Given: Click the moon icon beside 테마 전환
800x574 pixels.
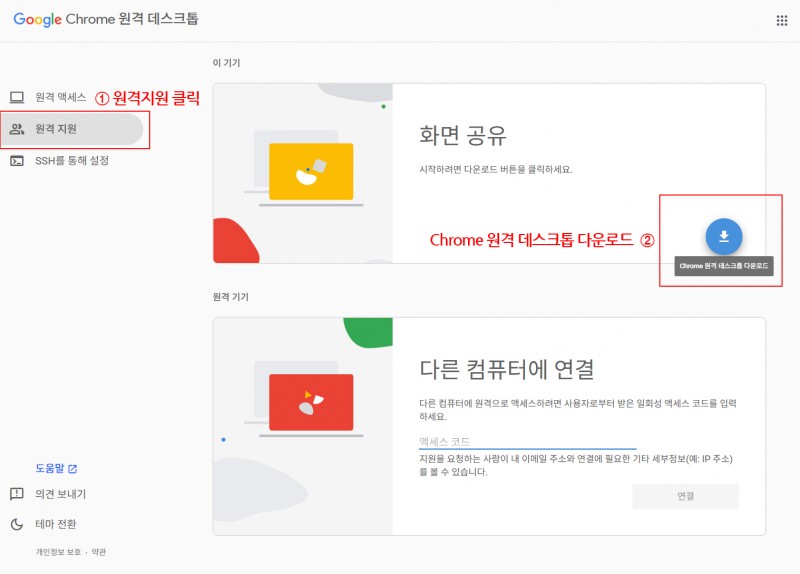Looking at the screenshot, I should click(x=17, y=524).
